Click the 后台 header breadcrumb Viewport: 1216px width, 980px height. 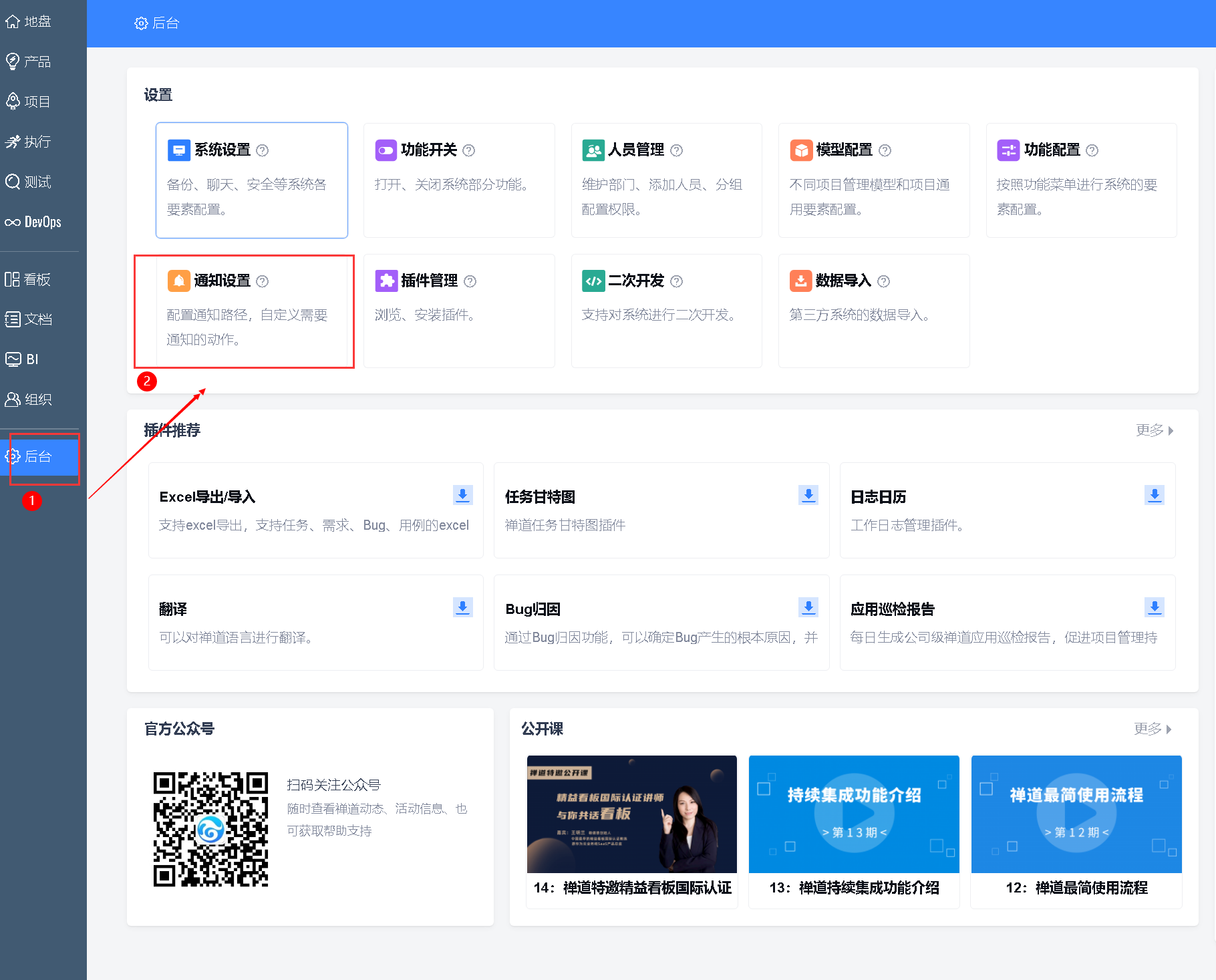157,23
